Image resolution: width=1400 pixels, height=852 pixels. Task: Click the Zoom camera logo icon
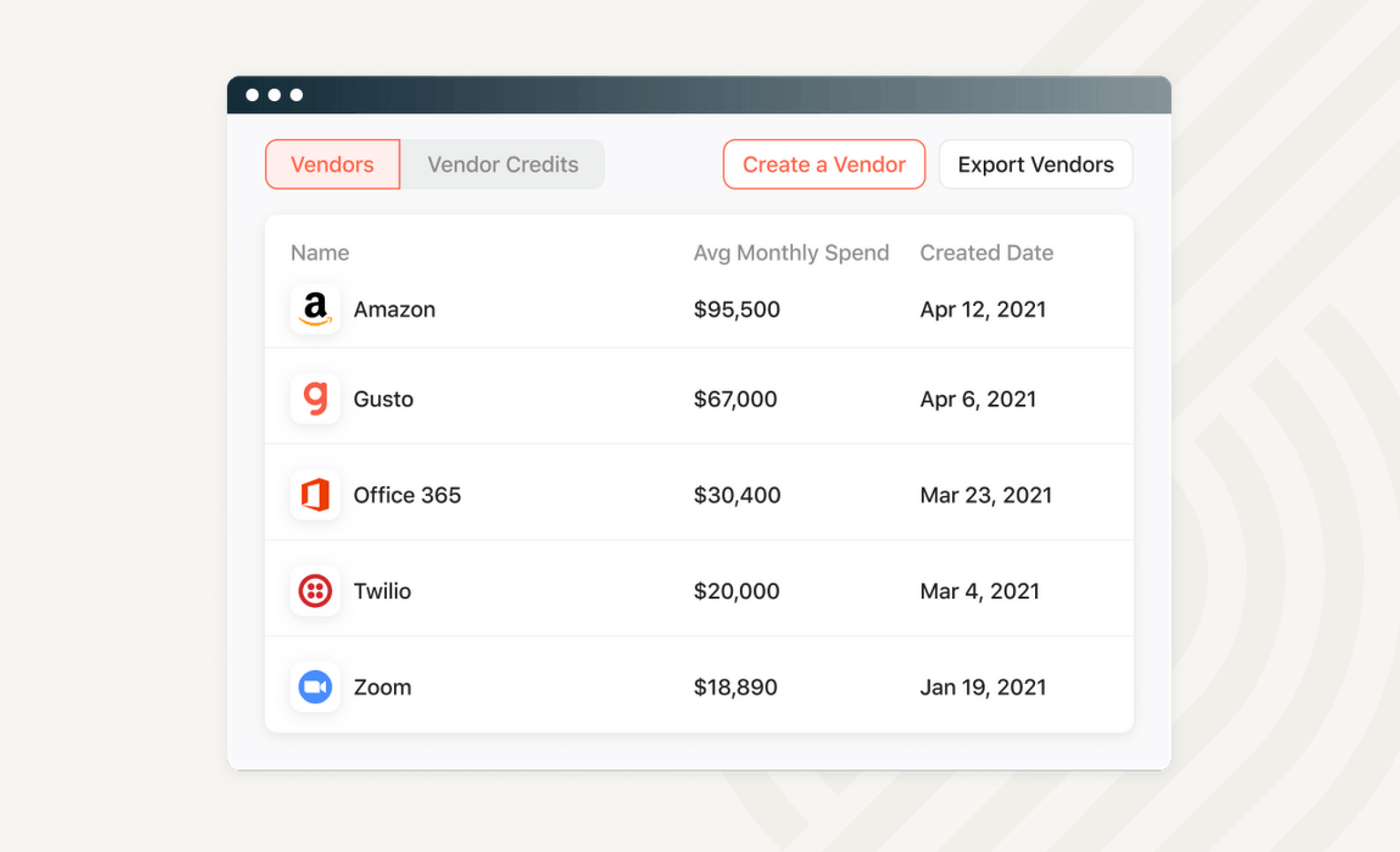[315, 687]
